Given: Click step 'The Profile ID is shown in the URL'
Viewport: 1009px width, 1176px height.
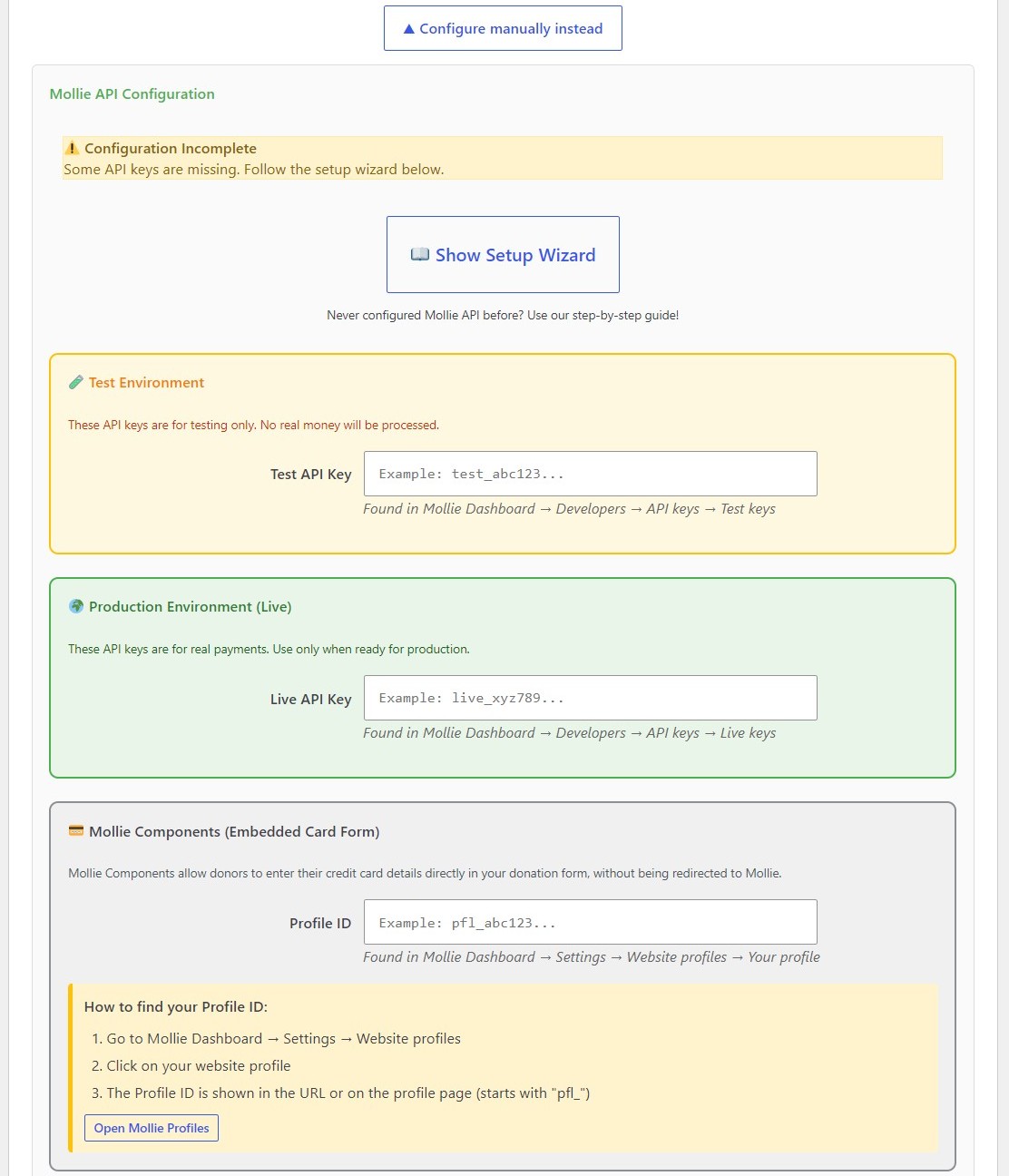Looking at the screenshot, I should pos(348,1093).
